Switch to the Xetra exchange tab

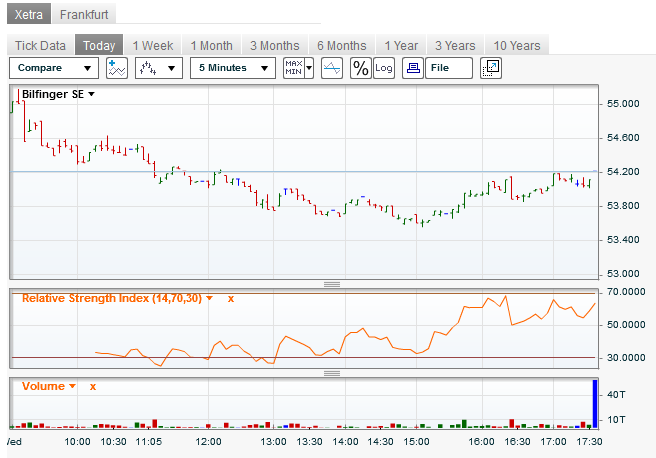pyautogui.click(x=29, y=14)
